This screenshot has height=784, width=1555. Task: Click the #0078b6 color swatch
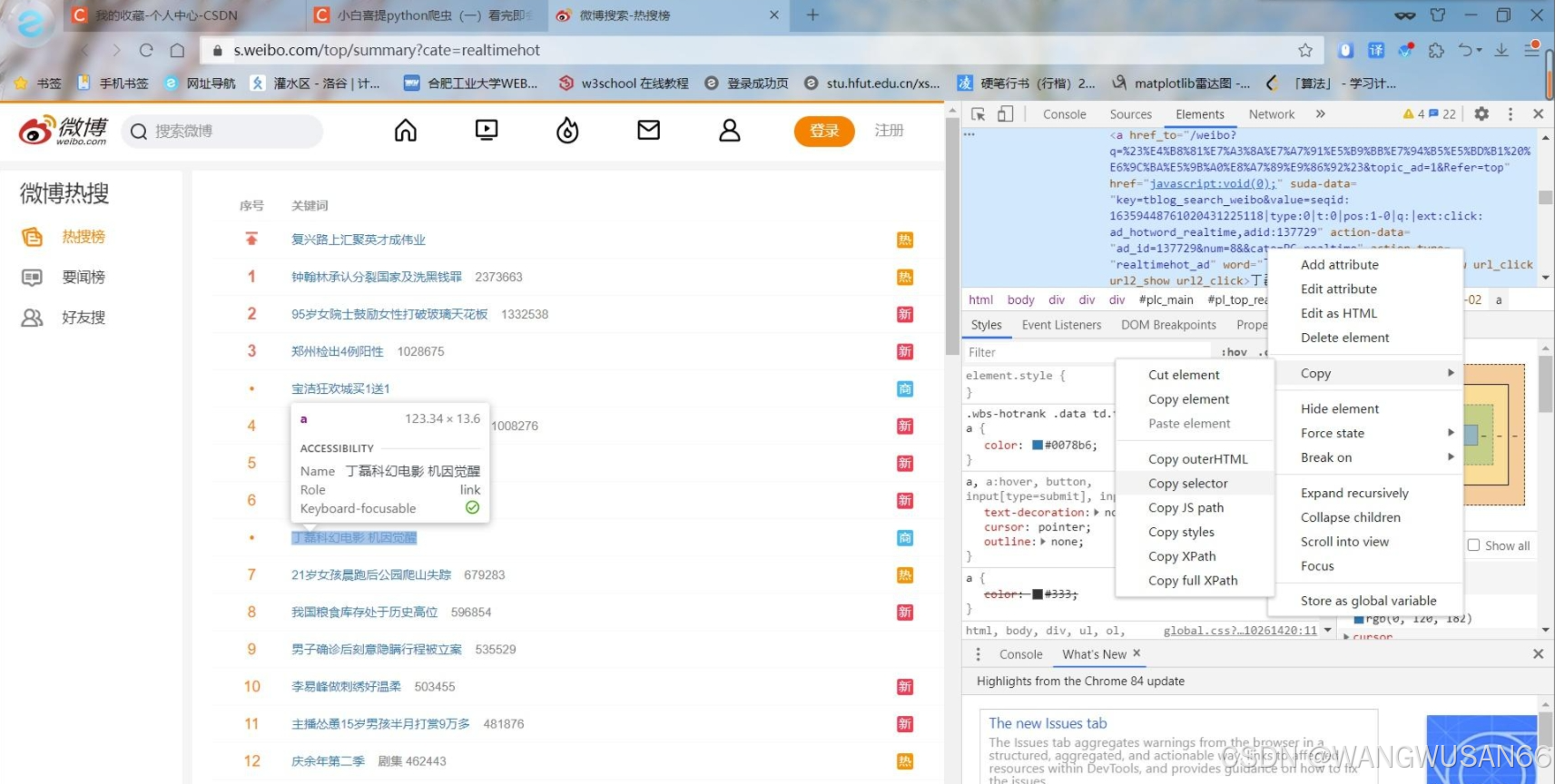[1038, 446]
